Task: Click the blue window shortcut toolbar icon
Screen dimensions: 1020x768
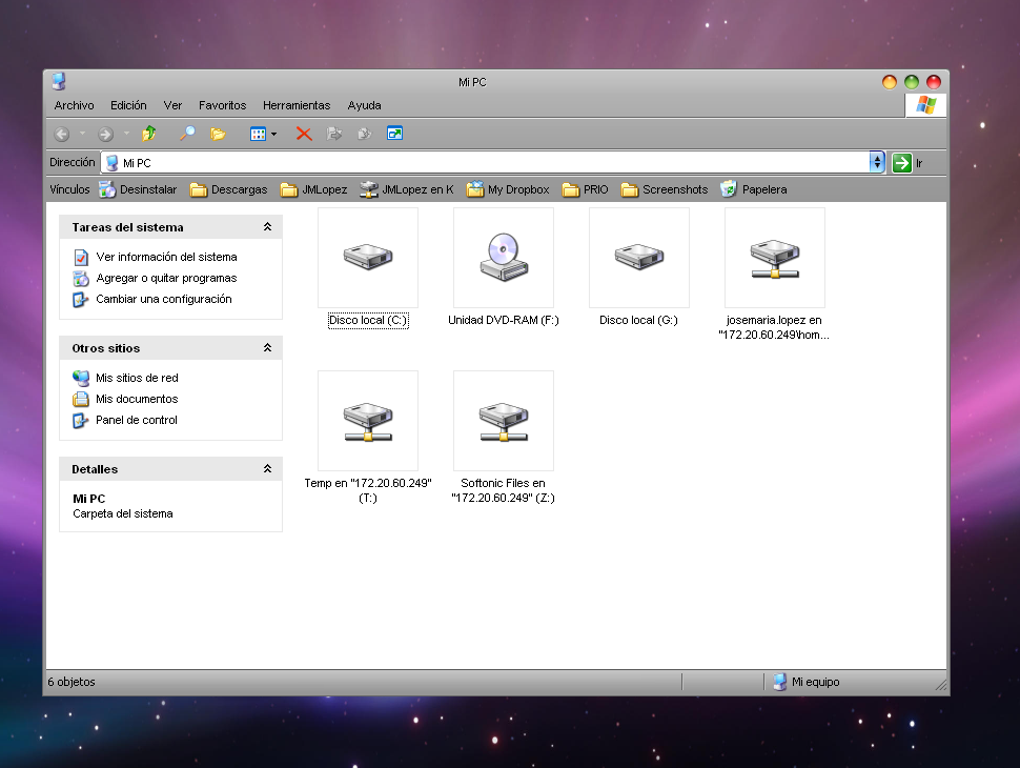Action: tap(395, 133)
